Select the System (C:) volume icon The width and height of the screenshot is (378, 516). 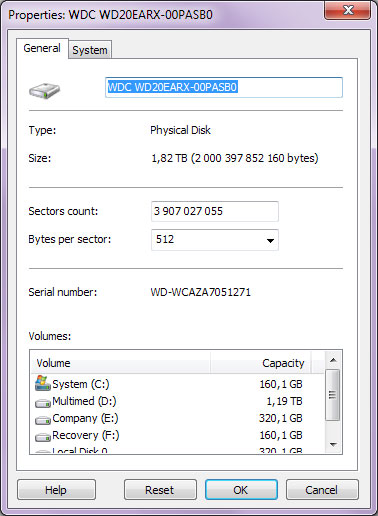(43, 383)
